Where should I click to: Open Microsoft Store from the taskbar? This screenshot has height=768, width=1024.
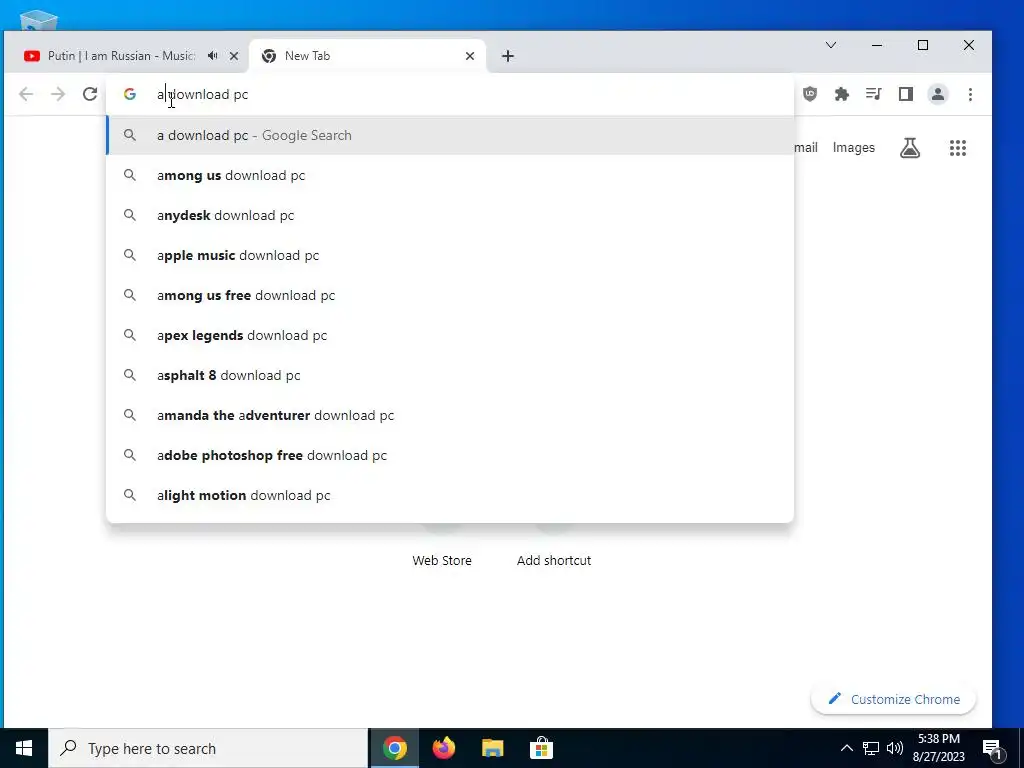point(541,748)
